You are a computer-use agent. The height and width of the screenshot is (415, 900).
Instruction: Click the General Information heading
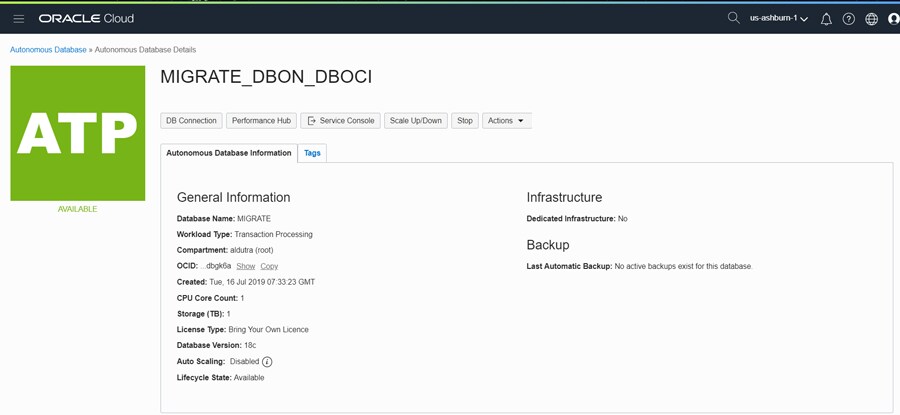coord(234,197)
